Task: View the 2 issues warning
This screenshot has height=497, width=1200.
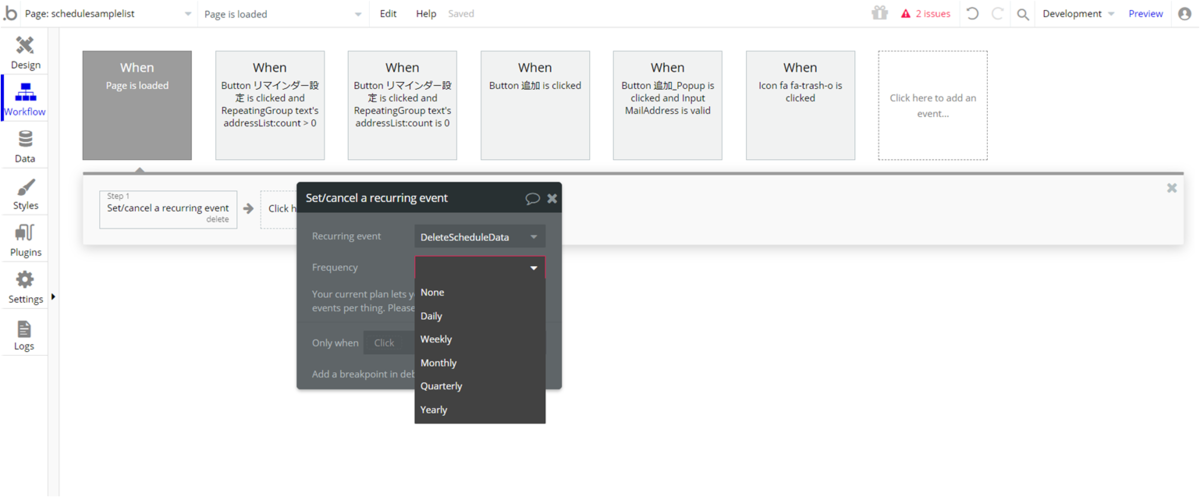Action: point(926,14)
